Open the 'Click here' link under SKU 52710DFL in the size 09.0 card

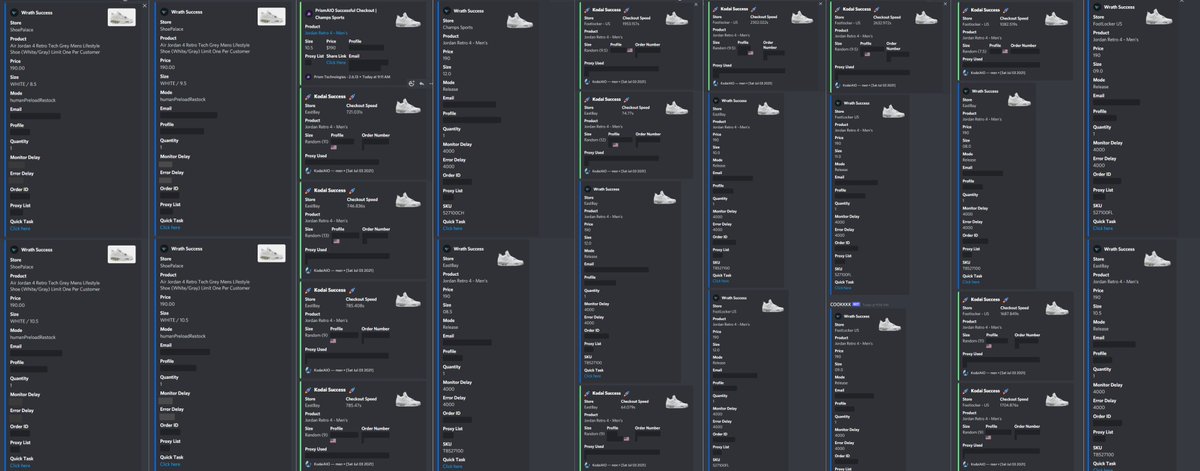pyautogui.click(x=1101, y=228)
